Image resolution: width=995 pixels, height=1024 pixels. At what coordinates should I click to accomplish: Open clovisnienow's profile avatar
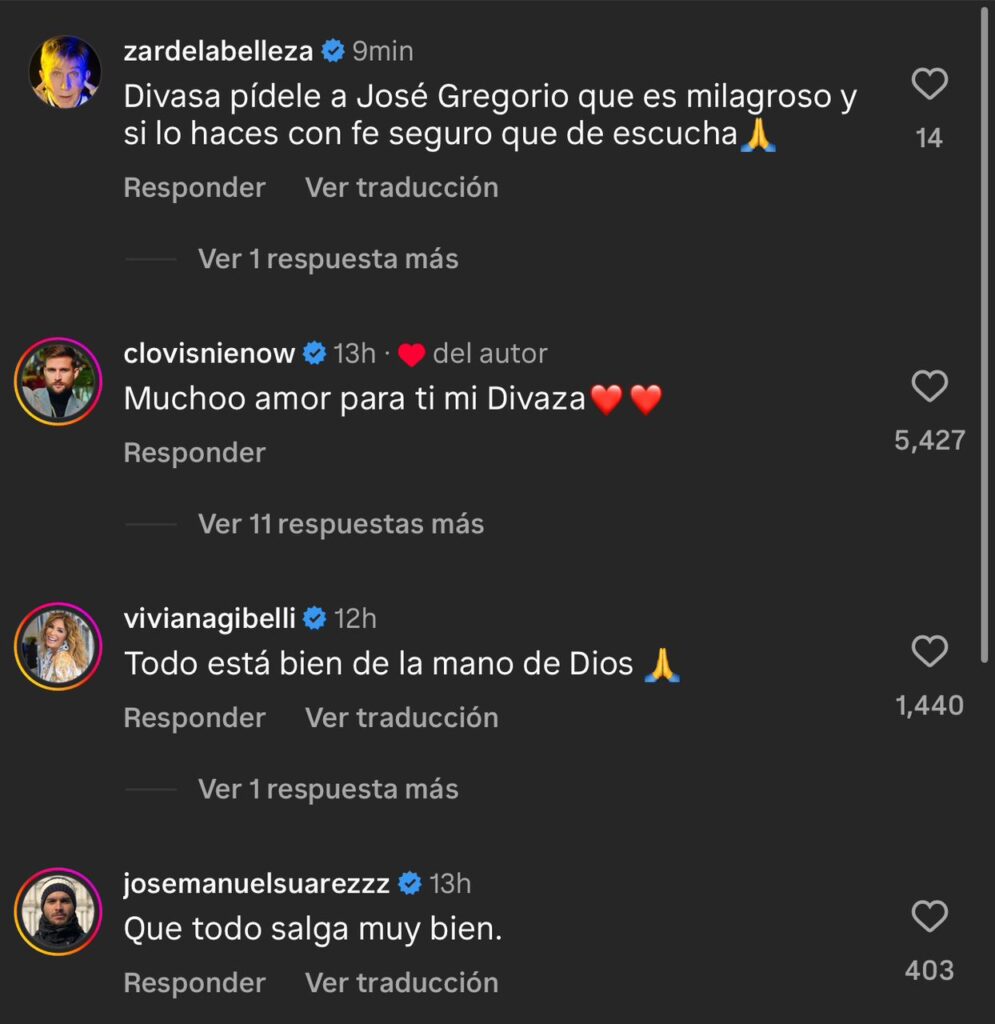(x=58, y=381)
